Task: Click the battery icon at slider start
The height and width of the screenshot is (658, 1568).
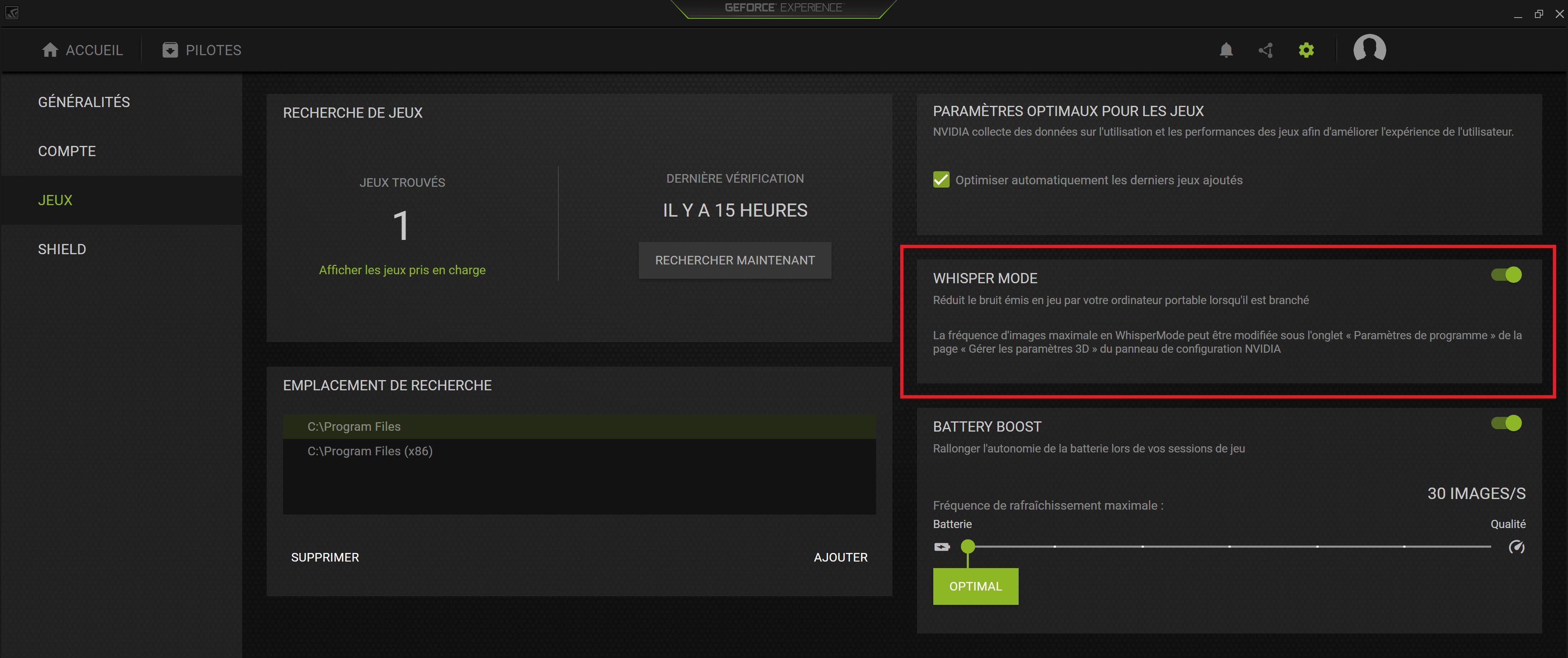Action: [941, 546]
